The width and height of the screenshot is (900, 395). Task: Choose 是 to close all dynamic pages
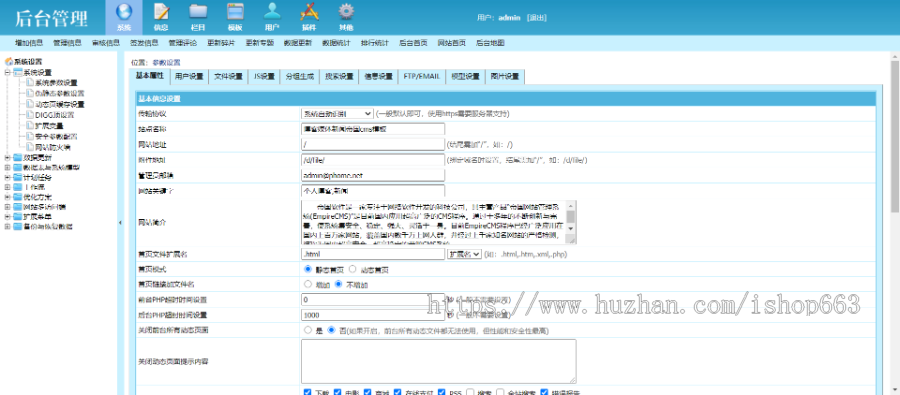click(x=308, y=331)
